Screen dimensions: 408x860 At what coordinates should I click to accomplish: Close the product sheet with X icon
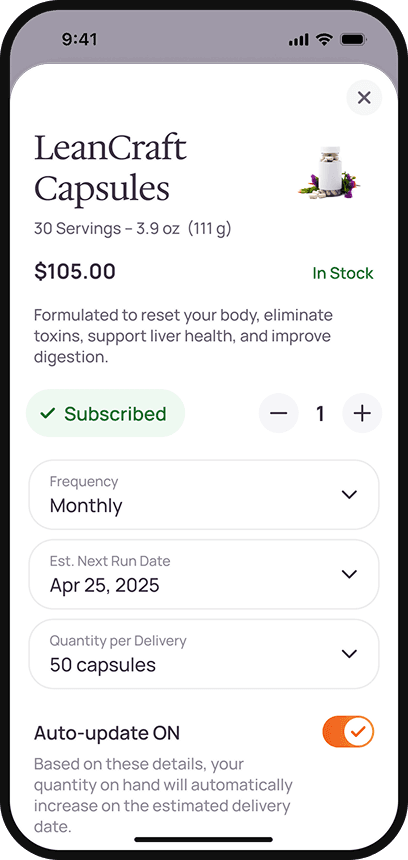364,98
